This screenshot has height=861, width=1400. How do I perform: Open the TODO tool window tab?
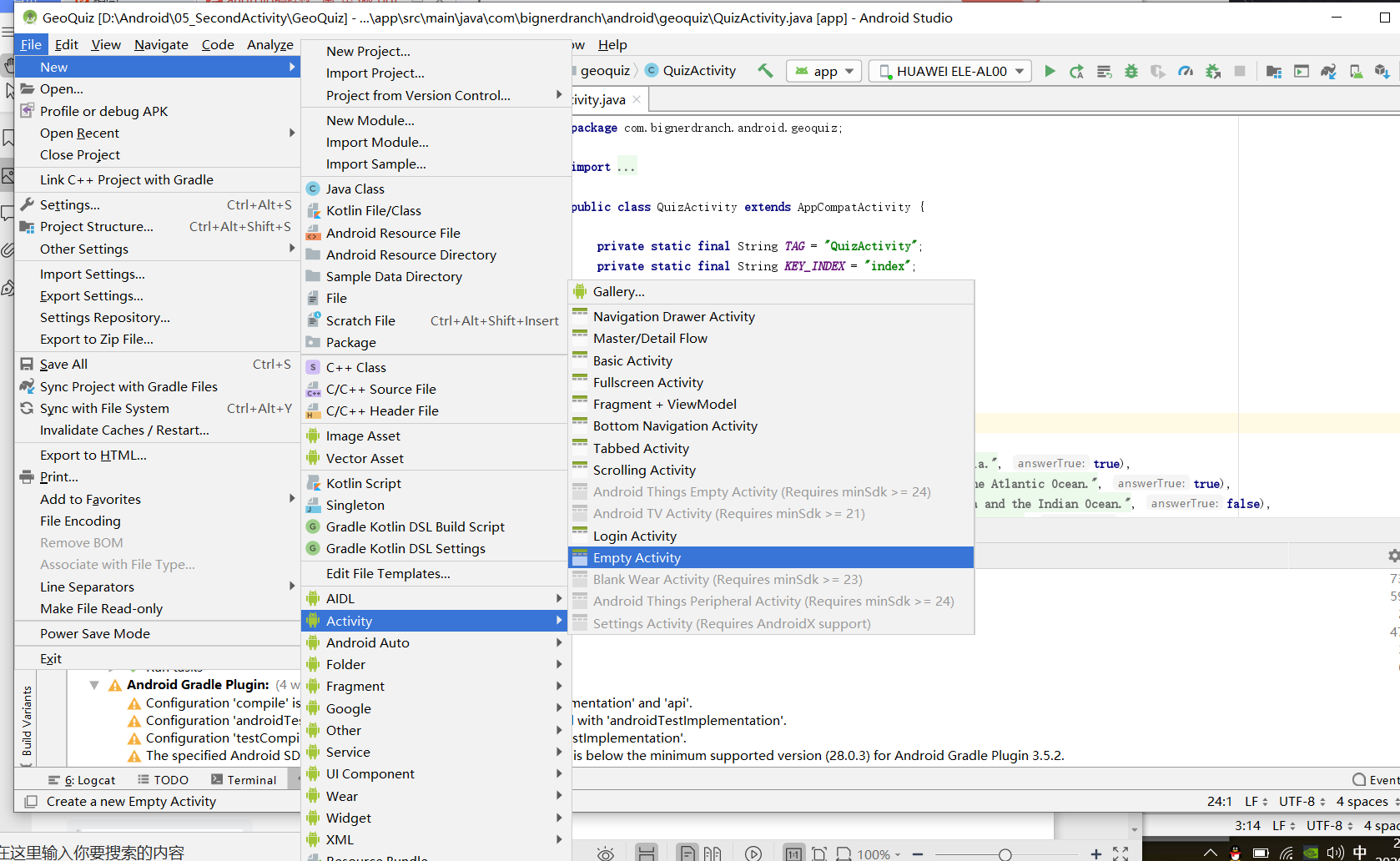164,780
